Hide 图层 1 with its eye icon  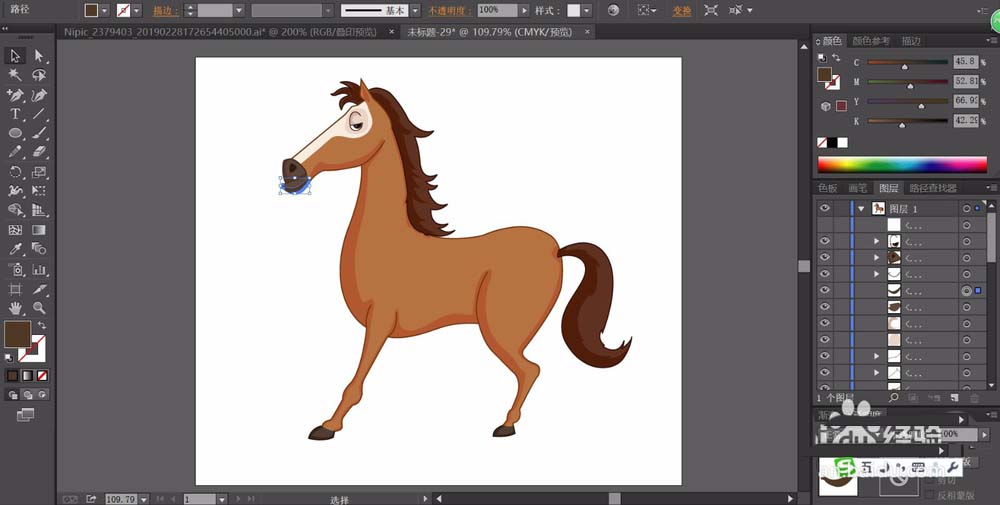[x=825, y=209]
